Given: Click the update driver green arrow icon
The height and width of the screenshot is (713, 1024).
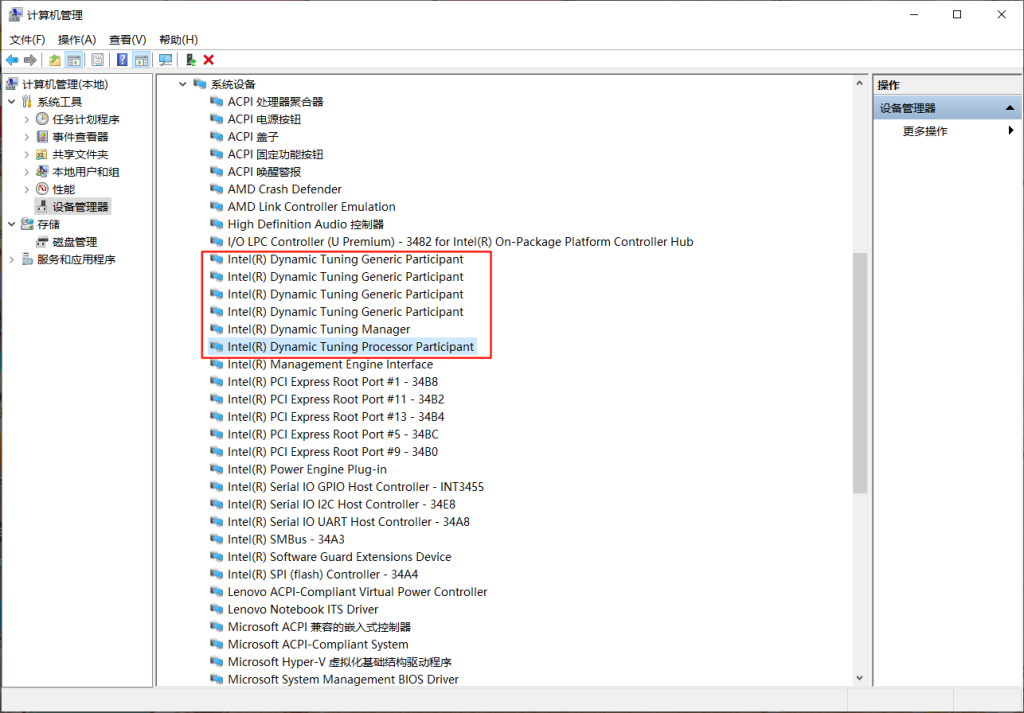Looking at the screenshot, I should click(x=190, y=60).
